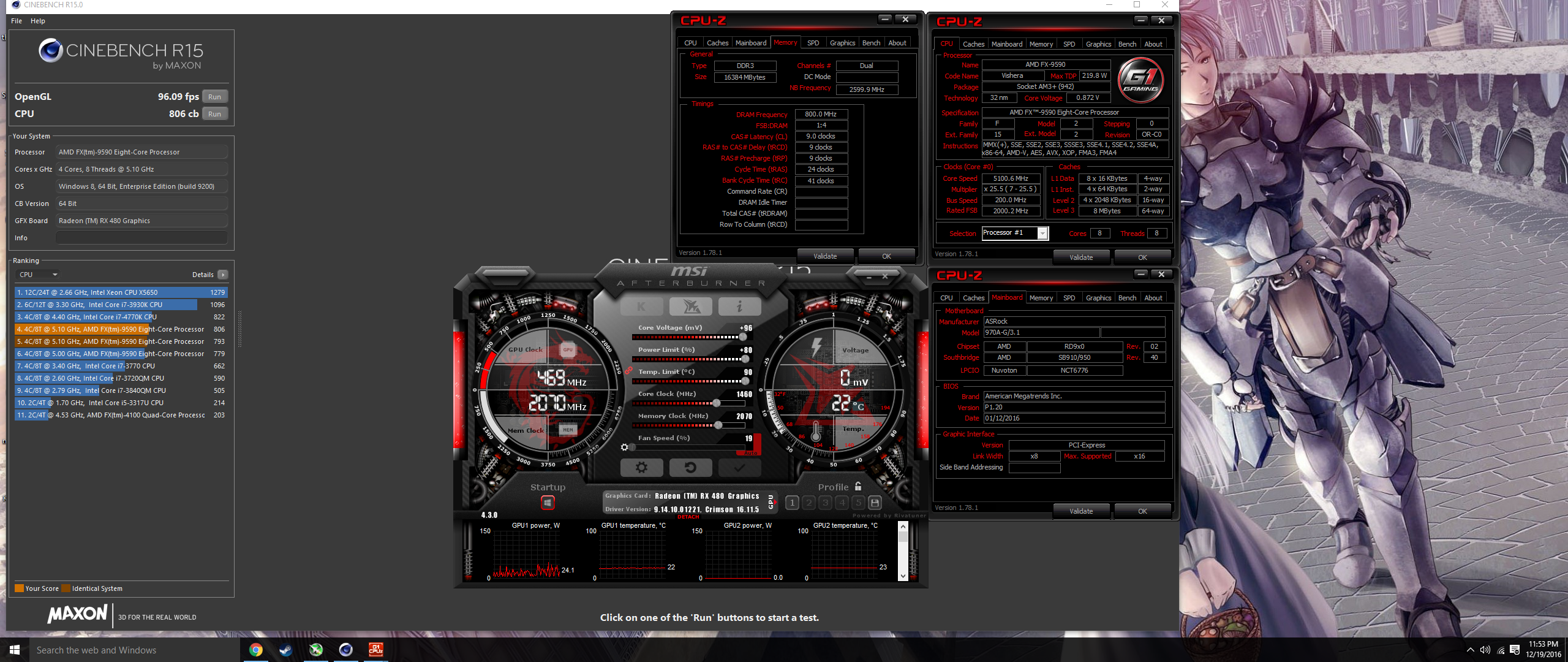The height and width of the screenshot is (662, 1568).
Task: Click Validate in Memory CPU-Z window
Action: (x=824, y=256)
